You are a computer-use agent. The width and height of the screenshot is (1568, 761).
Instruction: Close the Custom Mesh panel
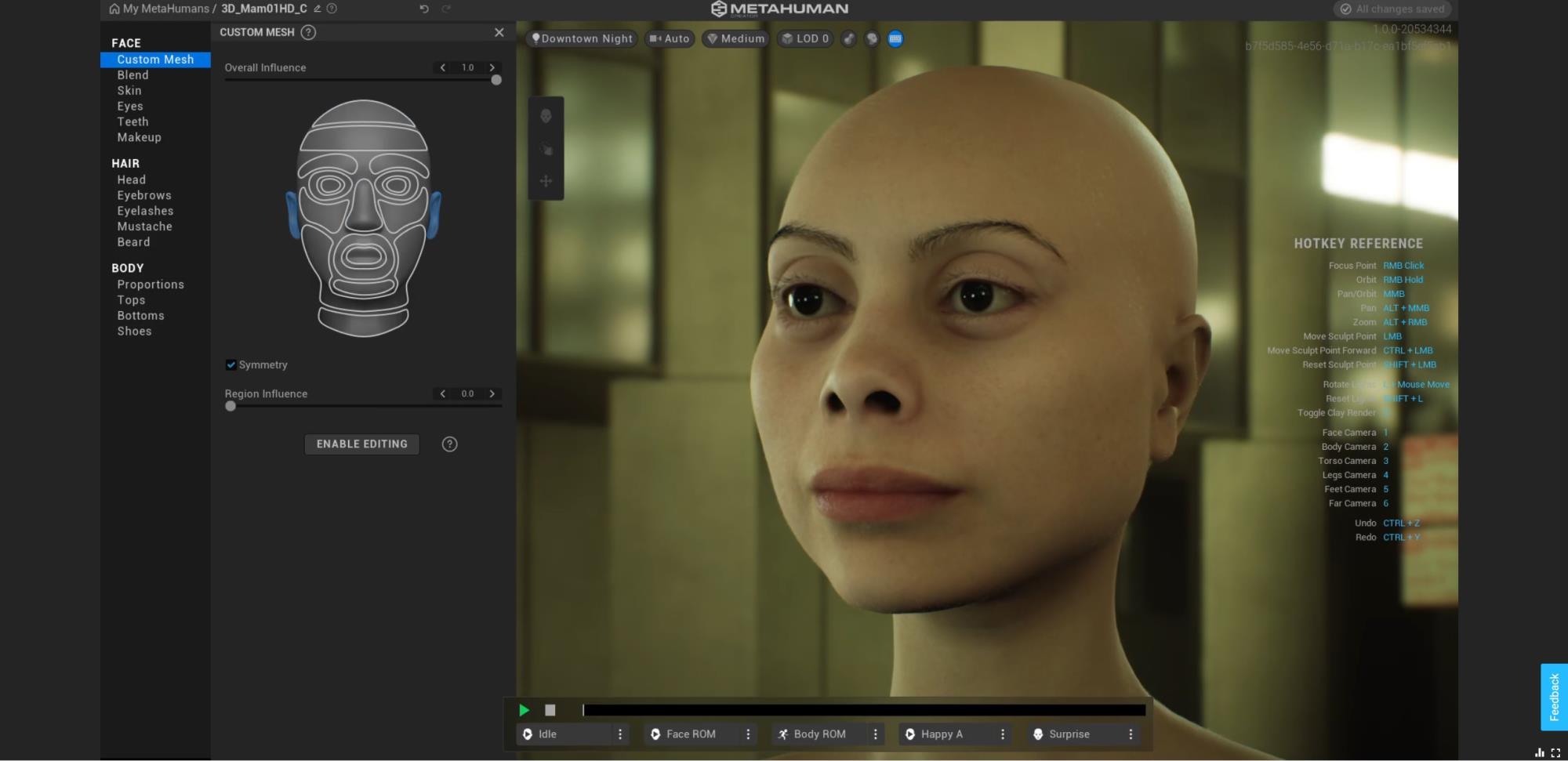(x=499, y=32)
